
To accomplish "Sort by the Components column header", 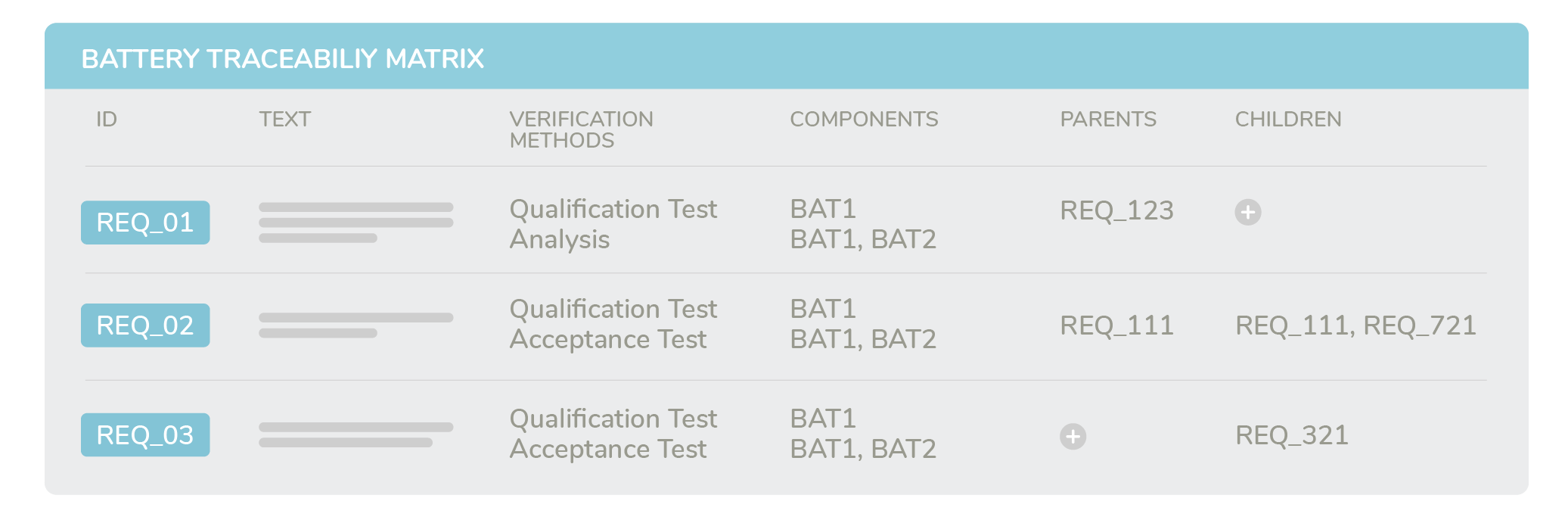I will pos(864,119).
